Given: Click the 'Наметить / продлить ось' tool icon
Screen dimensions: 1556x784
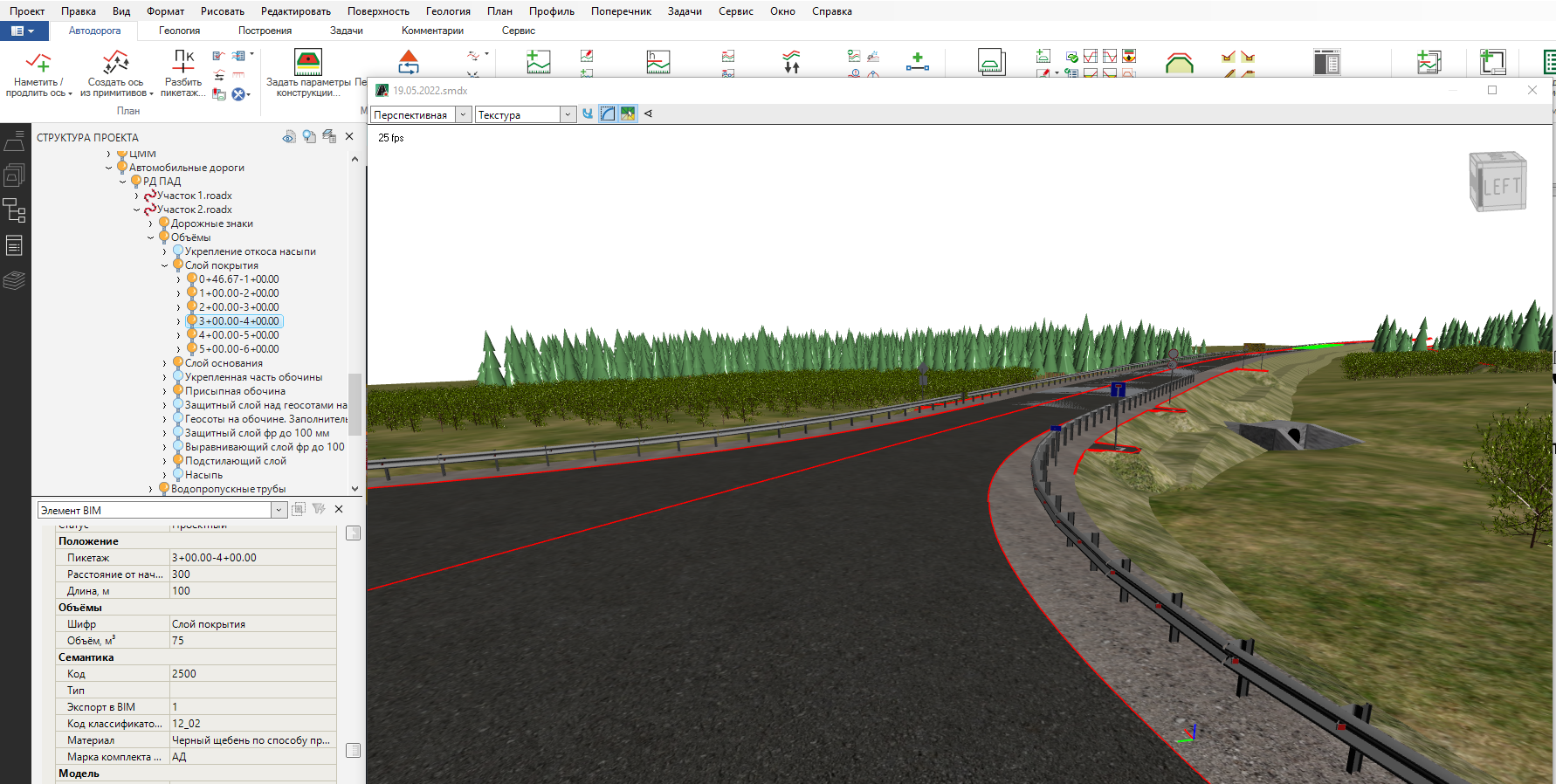Looking at the screenshot, I should (38, 63).
